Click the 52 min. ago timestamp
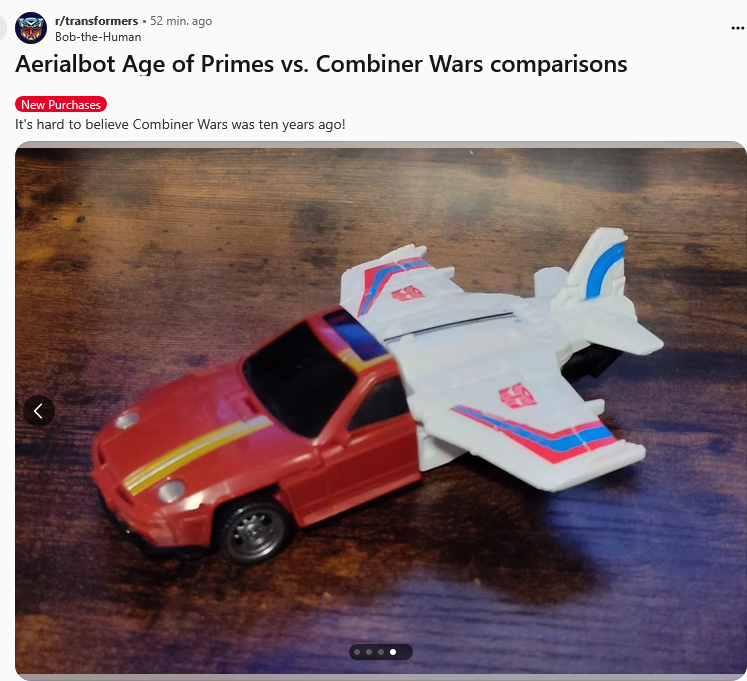The image size is (747, 681). point(181,21)
